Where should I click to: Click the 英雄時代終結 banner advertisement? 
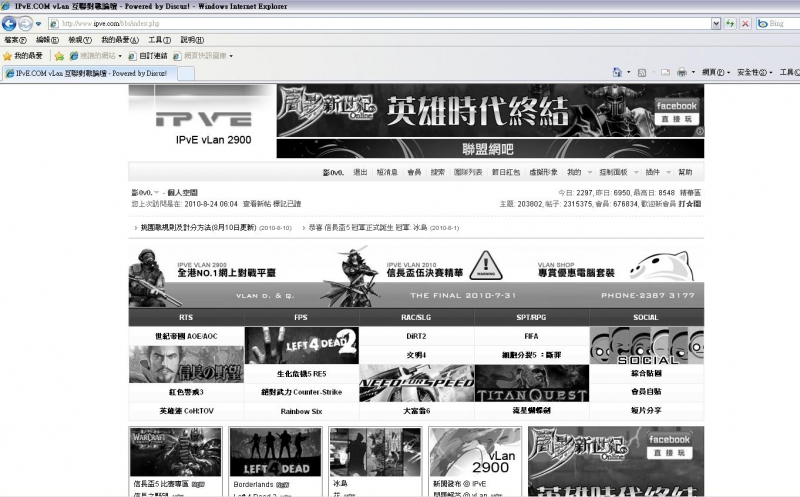click(490, 111)
